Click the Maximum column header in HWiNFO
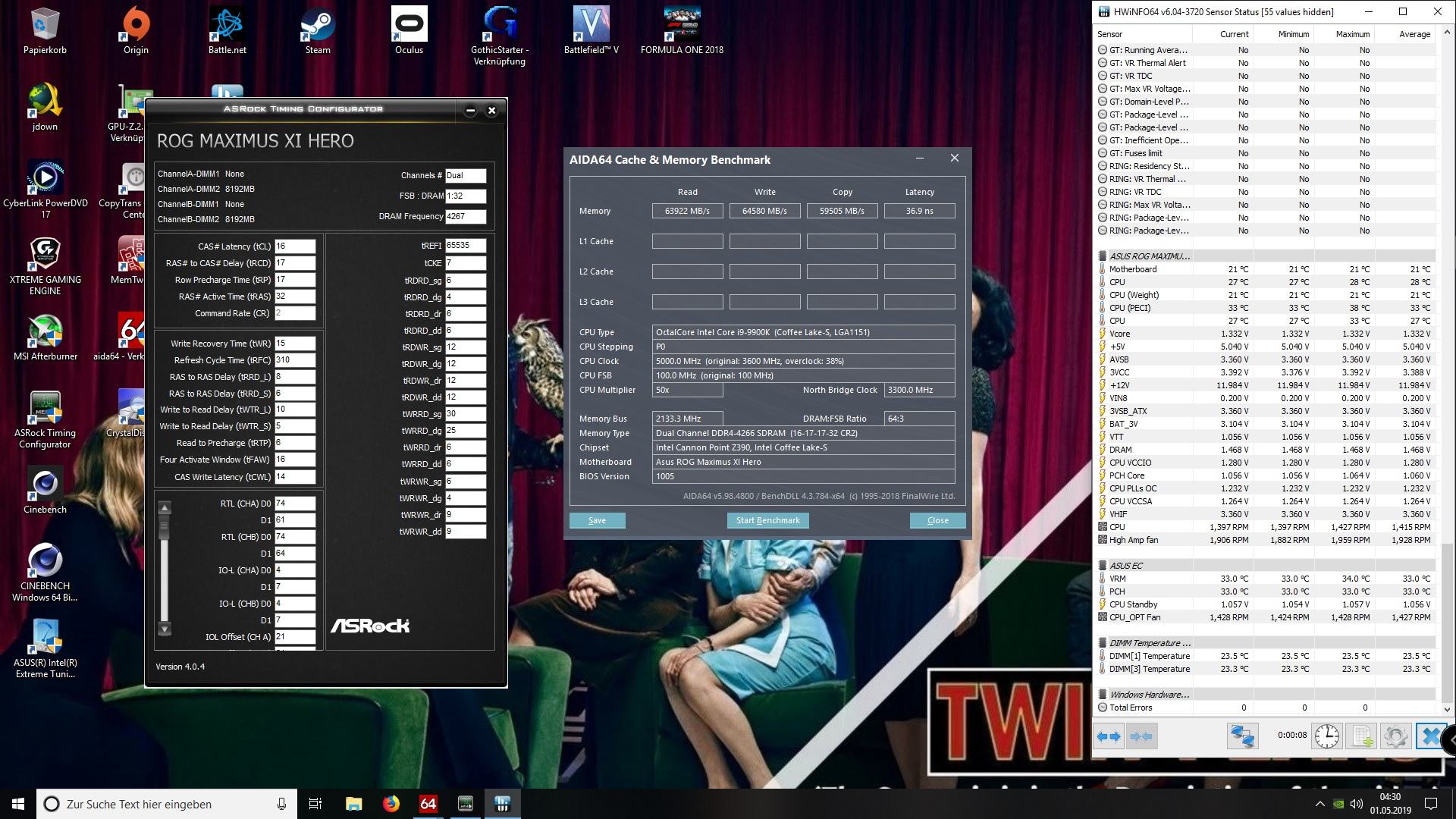Image resolution: width=1456 pixels, height=819 pixels. click(x=1351, y=34)
